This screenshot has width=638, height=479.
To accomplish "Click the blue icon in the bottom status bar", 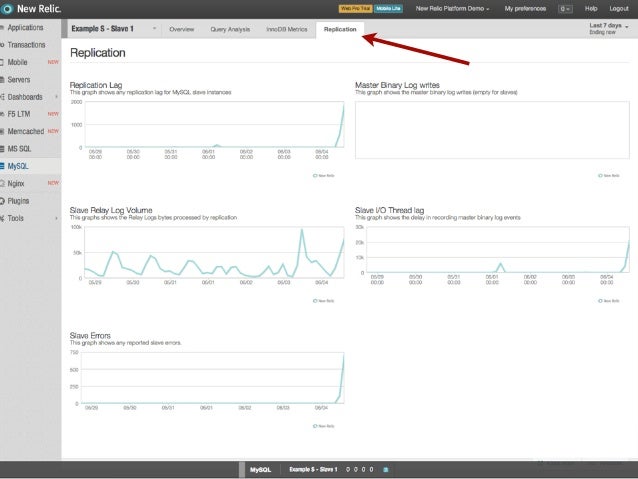I will click(x=386, y=470).
